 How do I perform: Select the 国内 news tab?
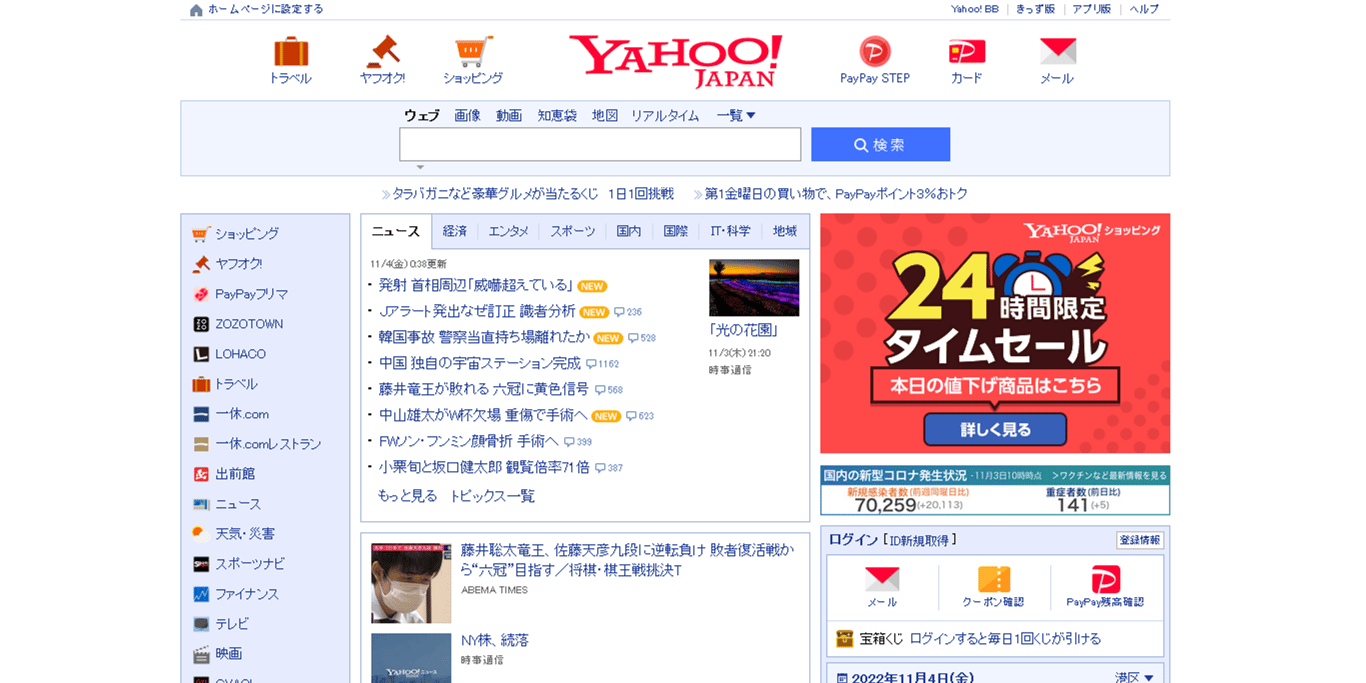coord(629,231)
